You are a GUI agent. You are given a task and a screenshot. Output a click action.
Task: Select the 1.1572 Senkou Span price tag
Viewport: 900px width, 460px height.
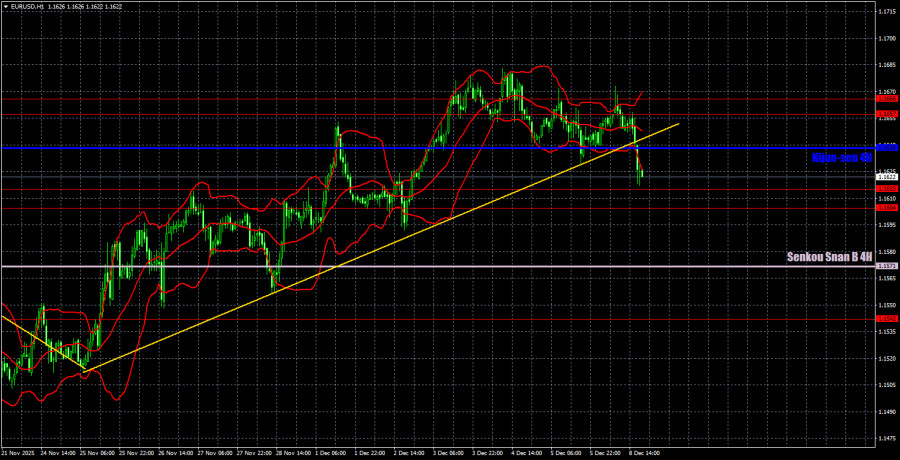pyautogui.click(x=886, y=266)
